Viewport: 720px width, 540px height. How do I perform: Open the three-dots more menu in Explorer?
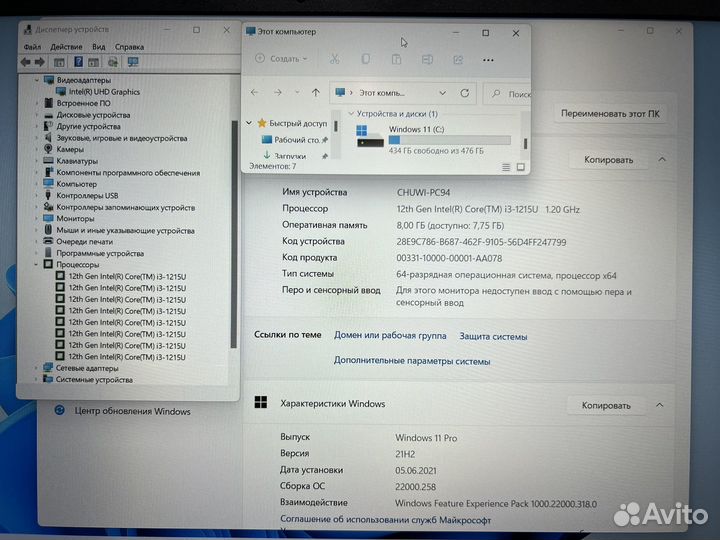coord(489,60)
